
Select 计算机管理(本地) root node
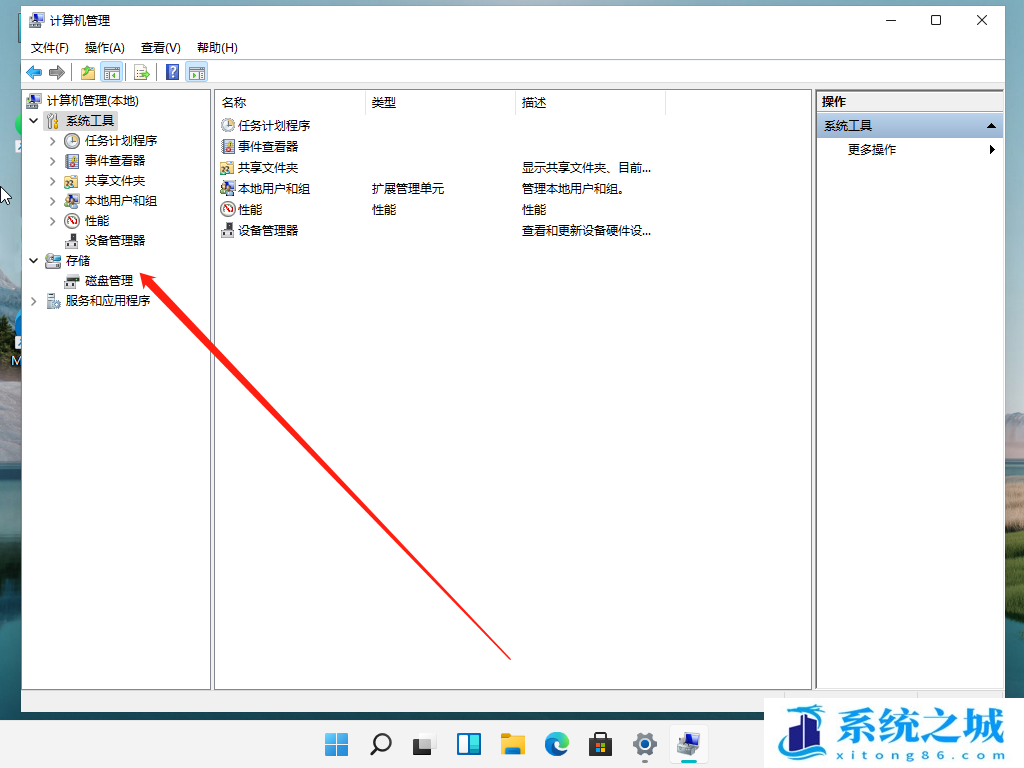click(93, 101)
